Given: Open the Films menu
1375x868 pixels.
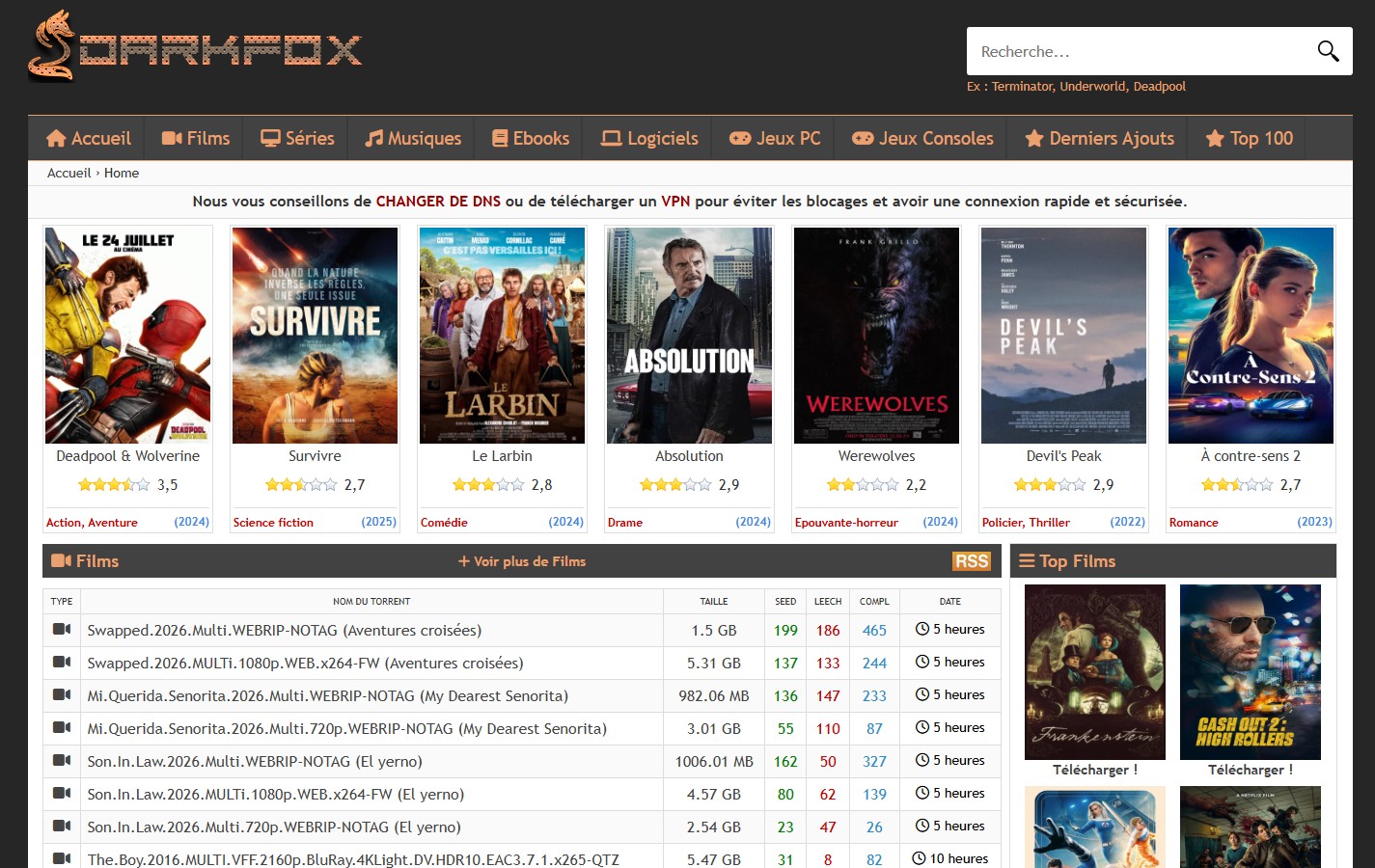Looking at the screenshot, I should click(196, 138).
